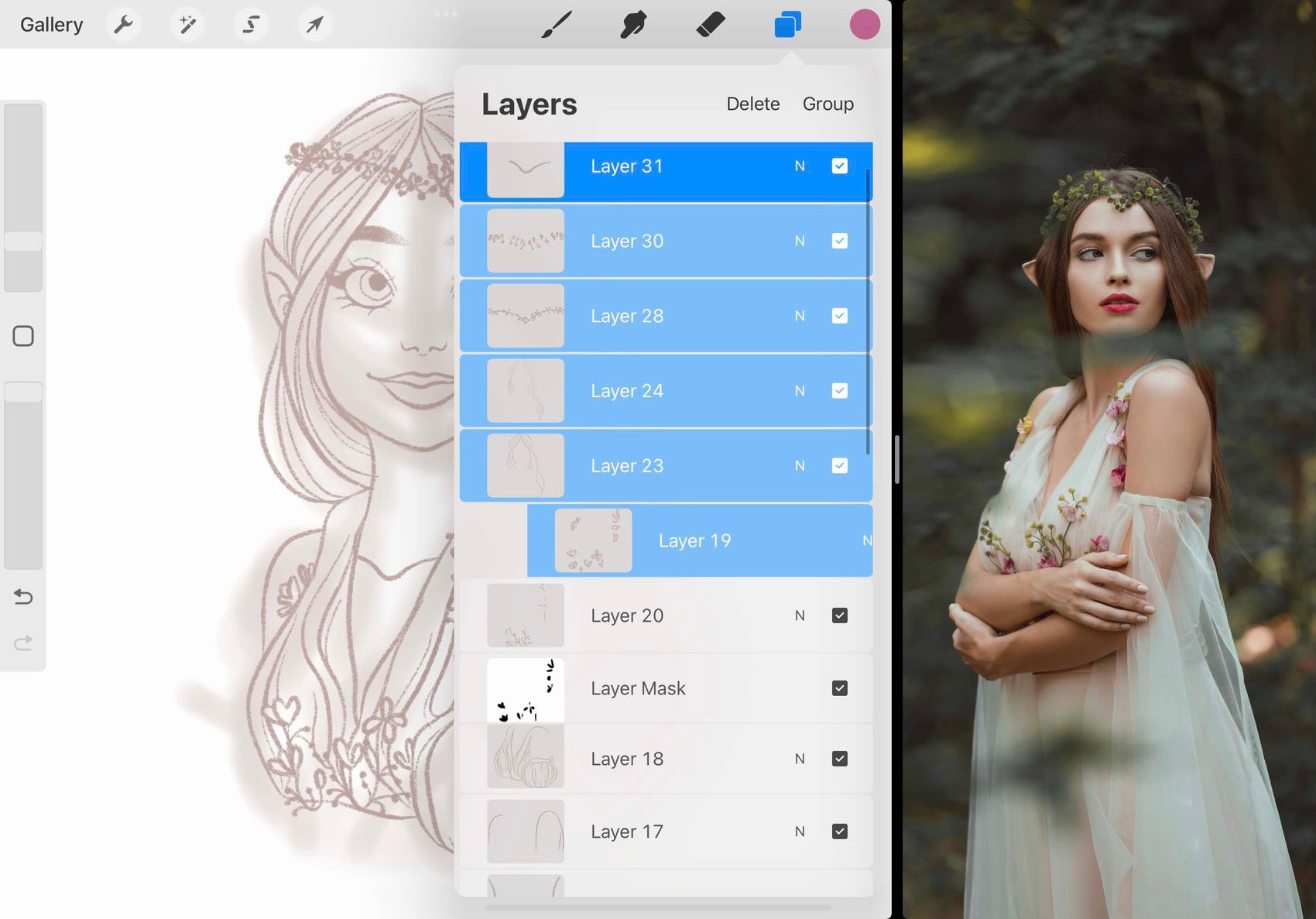Adjust the brush opacity slider

(x=23, y=475)
